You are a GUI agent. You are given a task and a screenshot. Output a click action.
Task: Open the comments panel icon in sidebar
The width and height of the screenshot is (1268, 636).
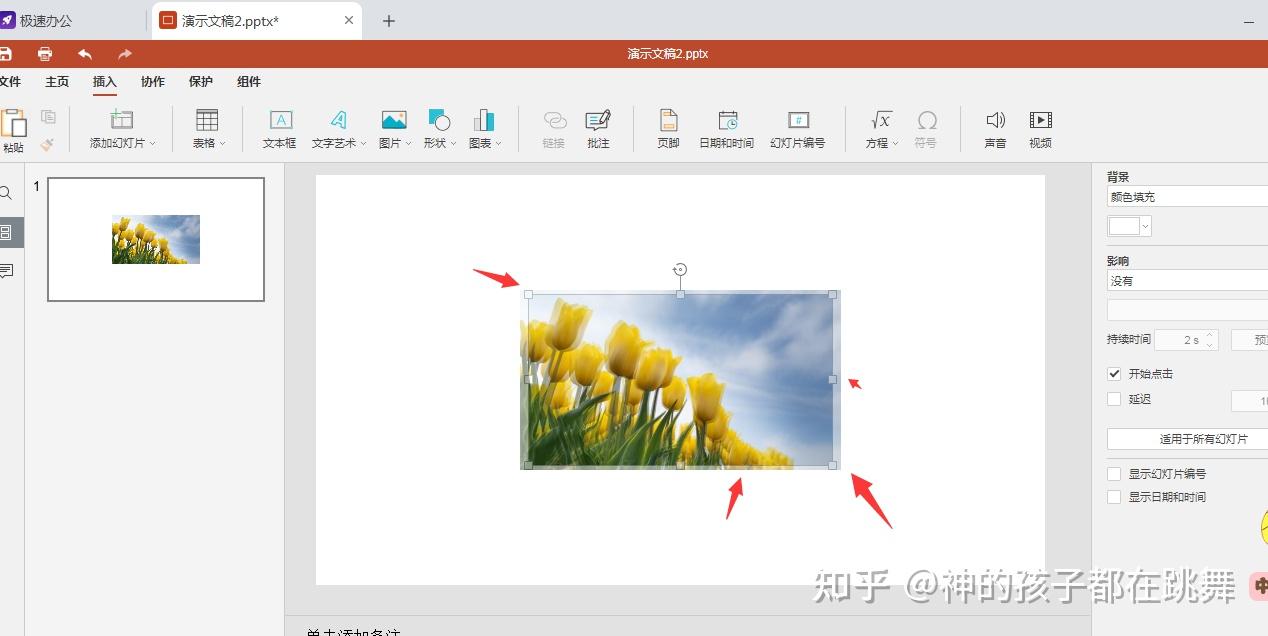6,271
